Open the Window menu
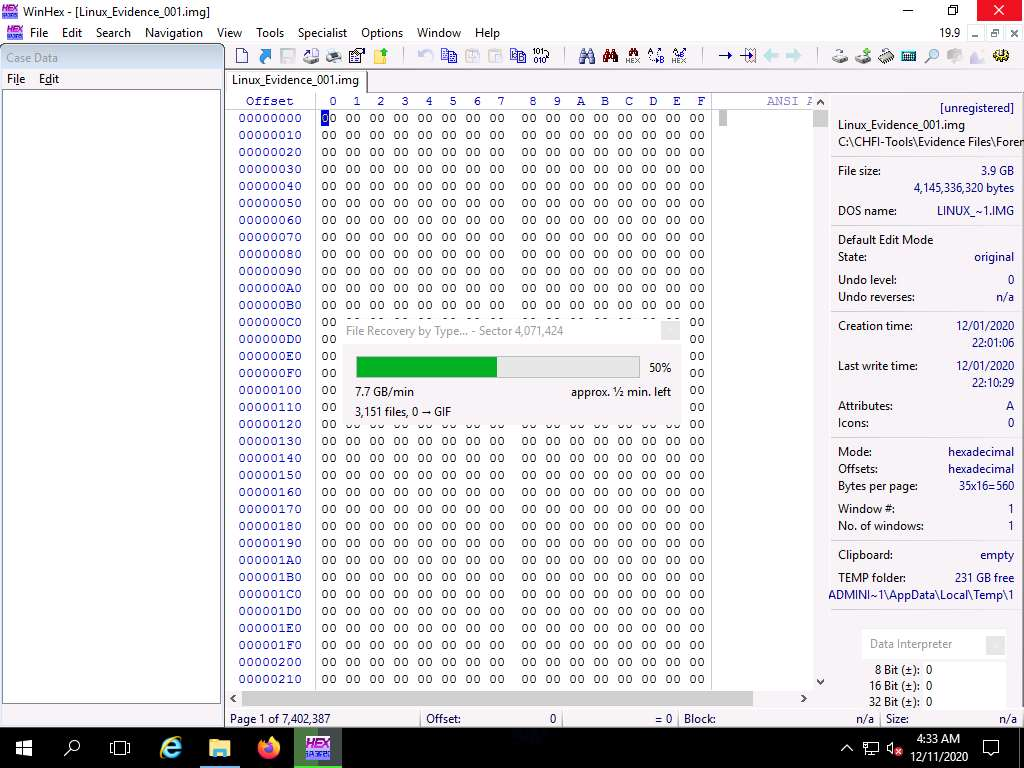The image size is (1024, 768). 439,33
